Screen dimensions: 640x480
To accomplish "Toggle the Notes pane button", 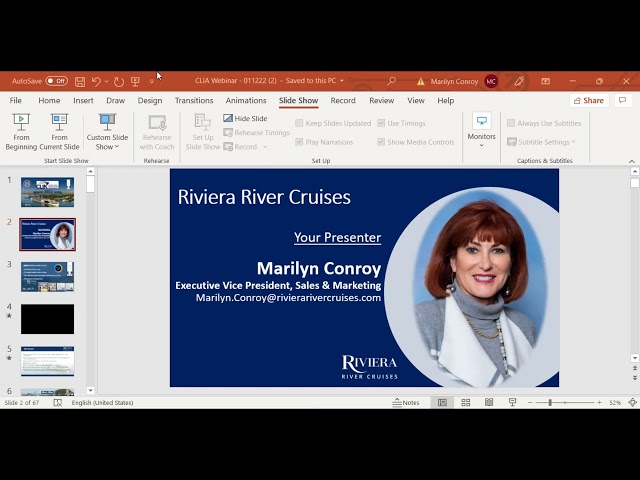I will click(x=406, y=403).
